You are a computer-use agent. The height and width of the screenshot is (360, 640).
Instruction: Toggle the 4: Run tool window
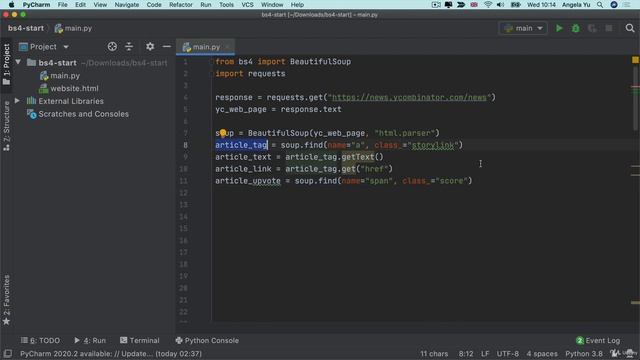pyautogui.click(x=90, y=340)
